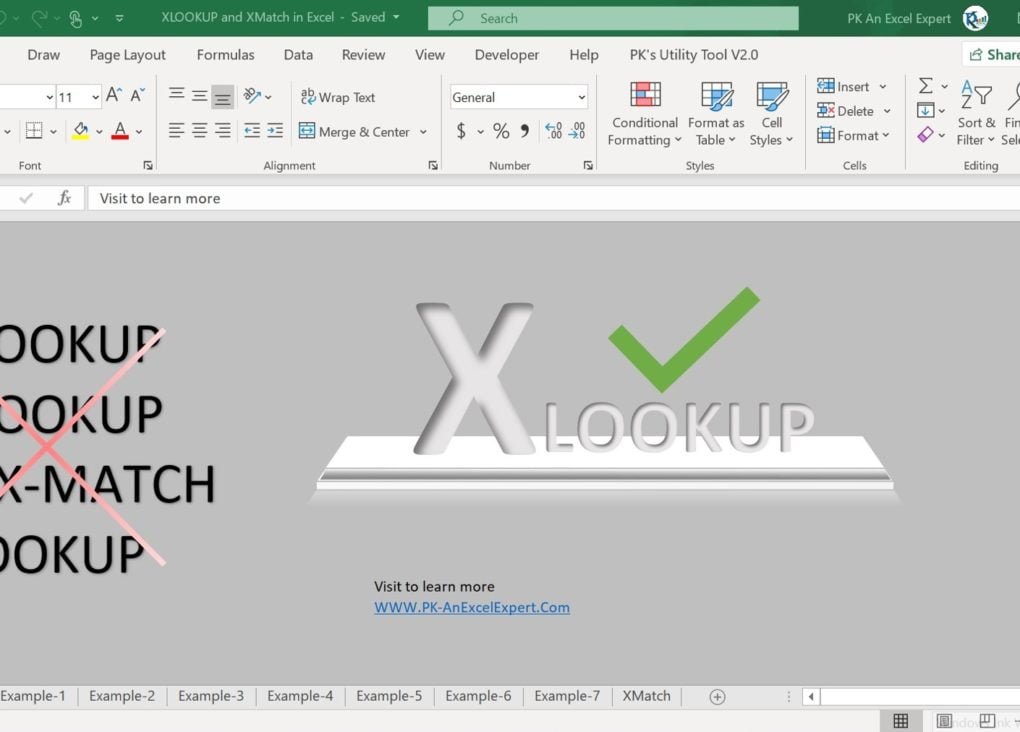Apply top align to cell
This screenshot has width=1020, height=732.
click(176, 95)
